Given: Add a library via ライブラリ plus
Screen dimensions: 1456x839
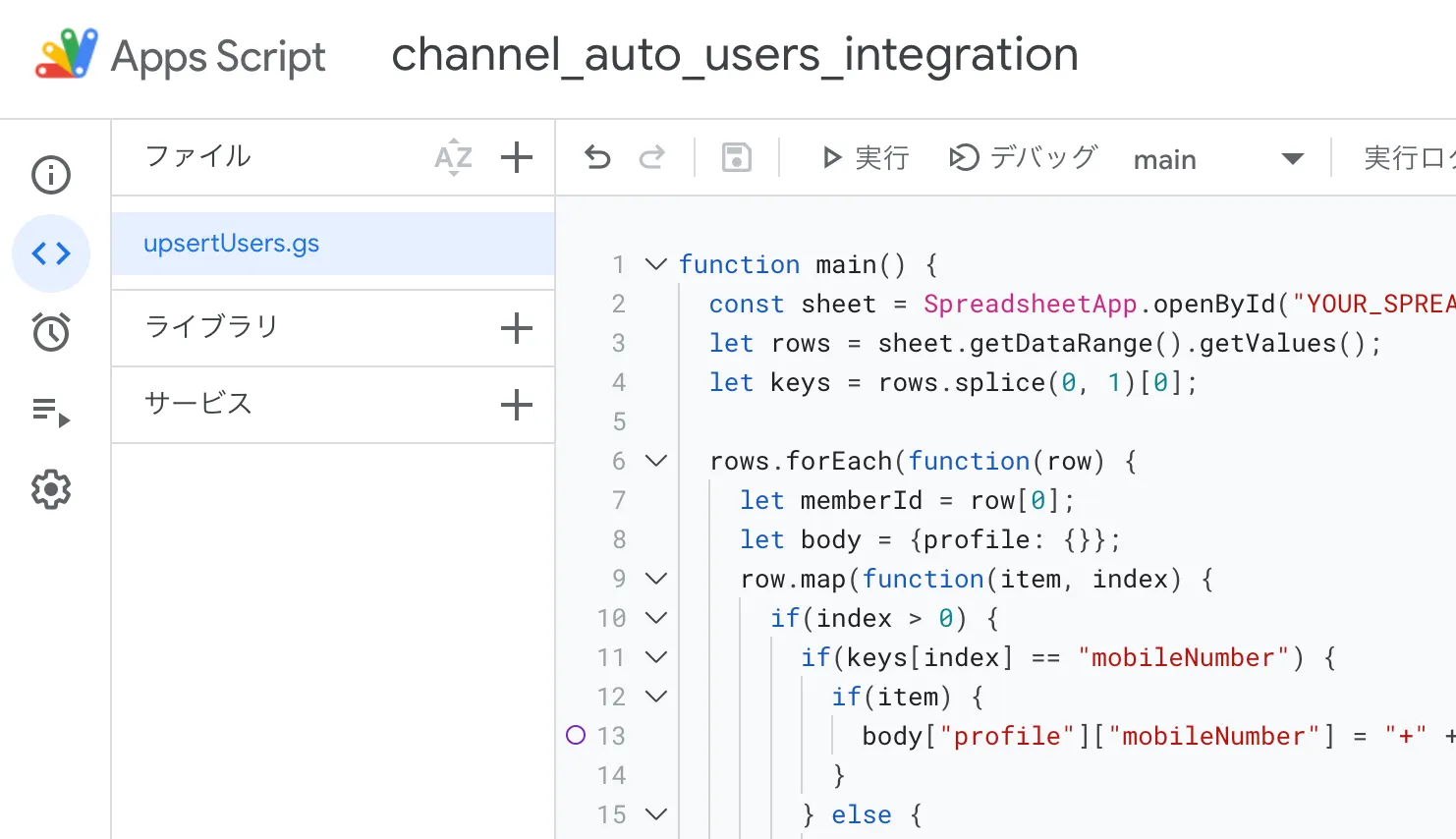Looking at the screenshot, I should (517, 328).
